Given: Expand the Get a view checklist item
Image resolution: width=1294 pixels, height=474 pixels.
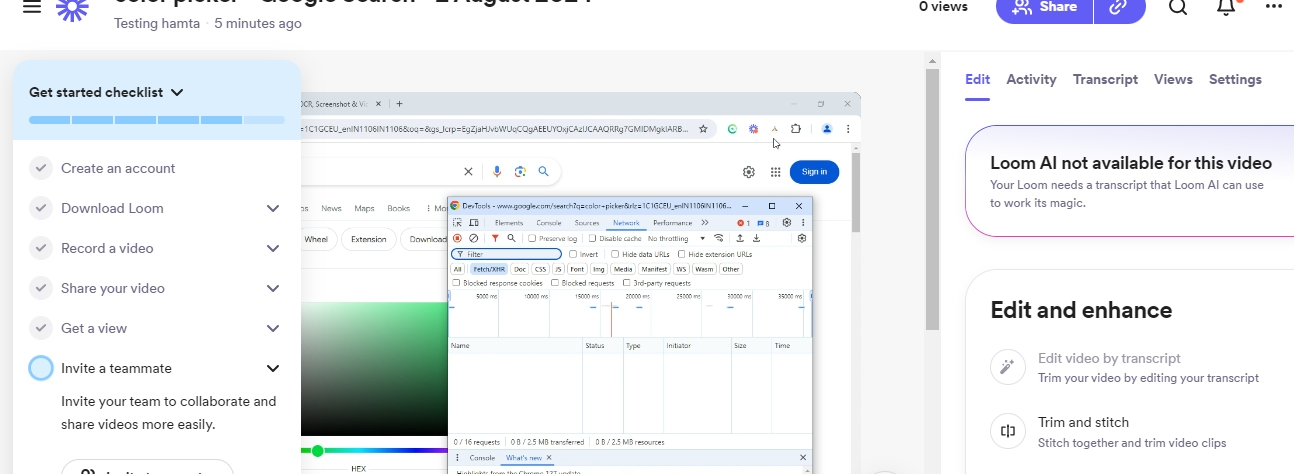Looking at the screenshot, I should pyautogui.click(x=273, y=328).
